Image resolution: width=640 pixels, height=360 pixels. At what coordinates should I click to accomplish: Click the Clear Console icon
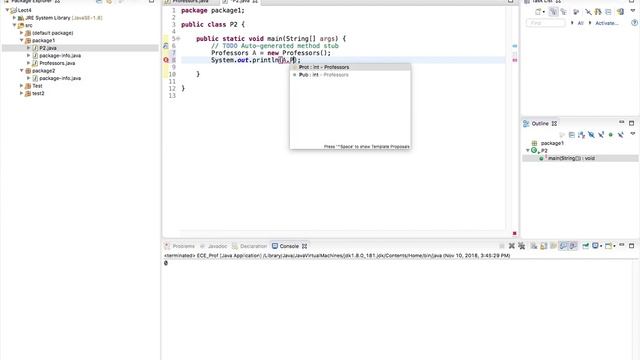pyautogui.click(x=534, y=246)
